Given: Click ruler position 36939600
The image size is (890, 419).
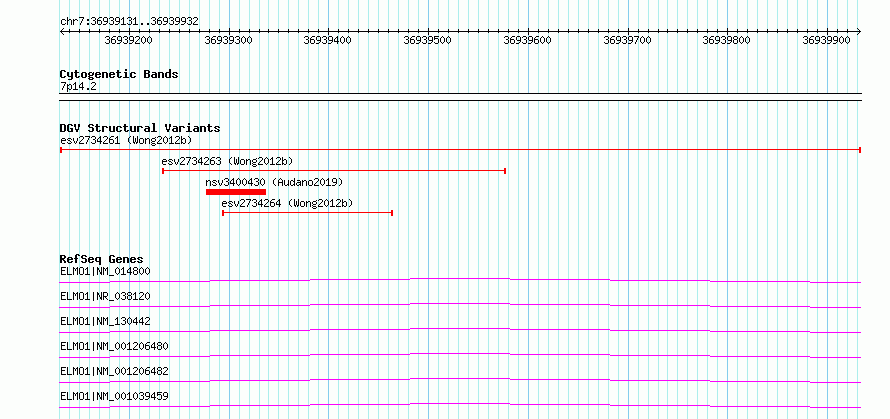Looking at the screenshot, I should [528, 40].
